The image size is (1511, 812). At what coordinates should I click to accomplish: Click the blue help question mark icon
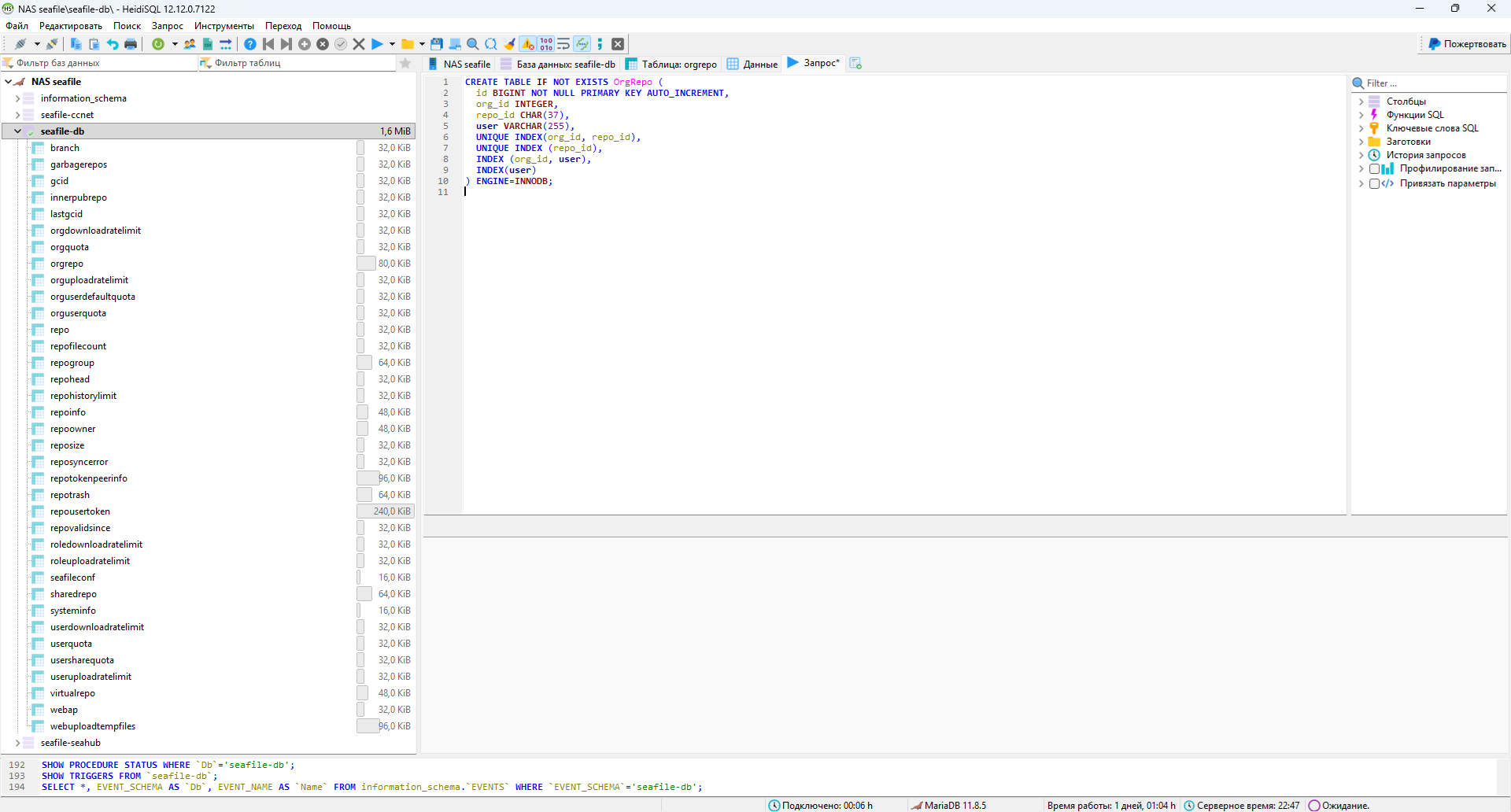pos(250,44)
